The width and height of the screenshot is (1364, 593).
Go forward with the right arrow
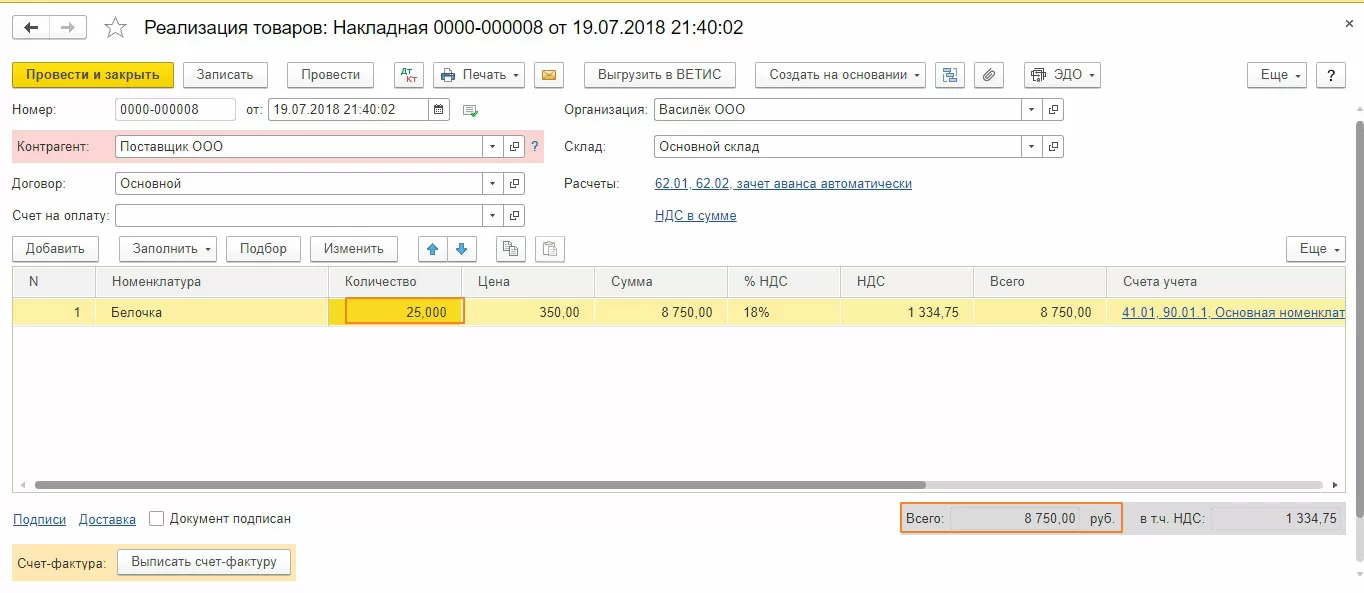point(68,27)
